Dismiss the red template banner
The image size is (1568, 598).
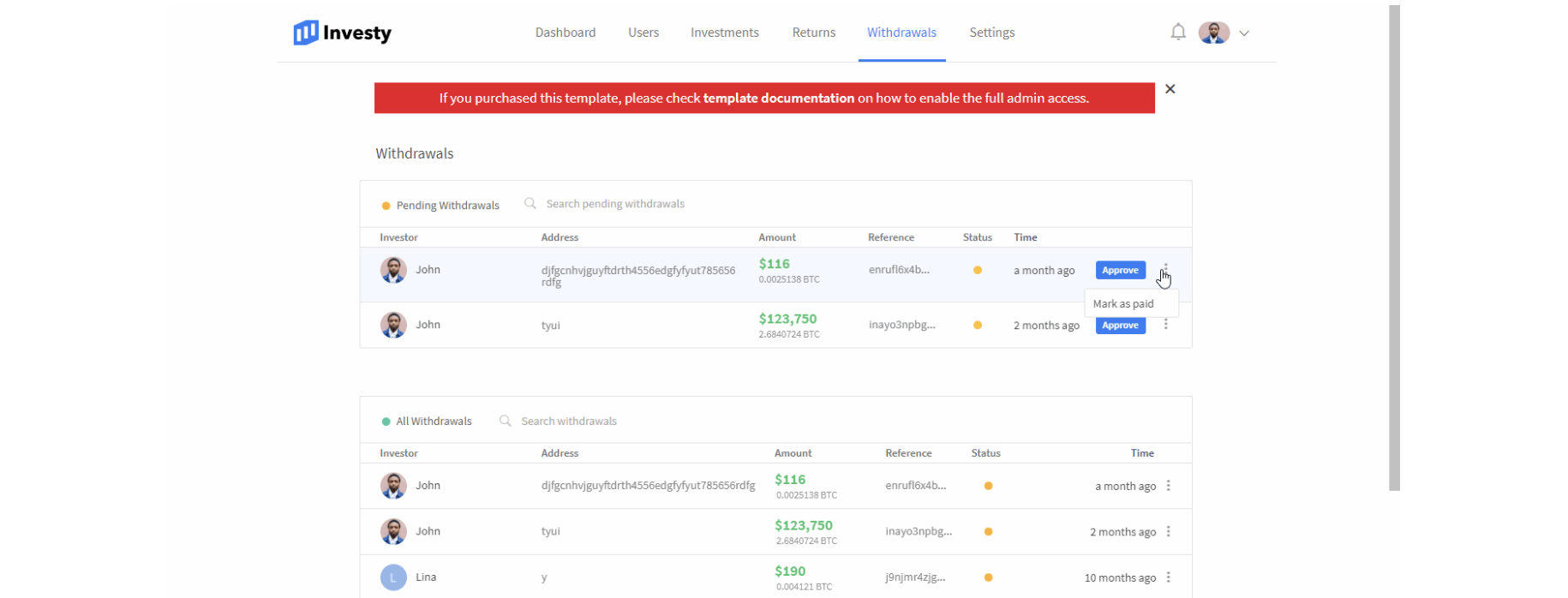(1170, 89)
